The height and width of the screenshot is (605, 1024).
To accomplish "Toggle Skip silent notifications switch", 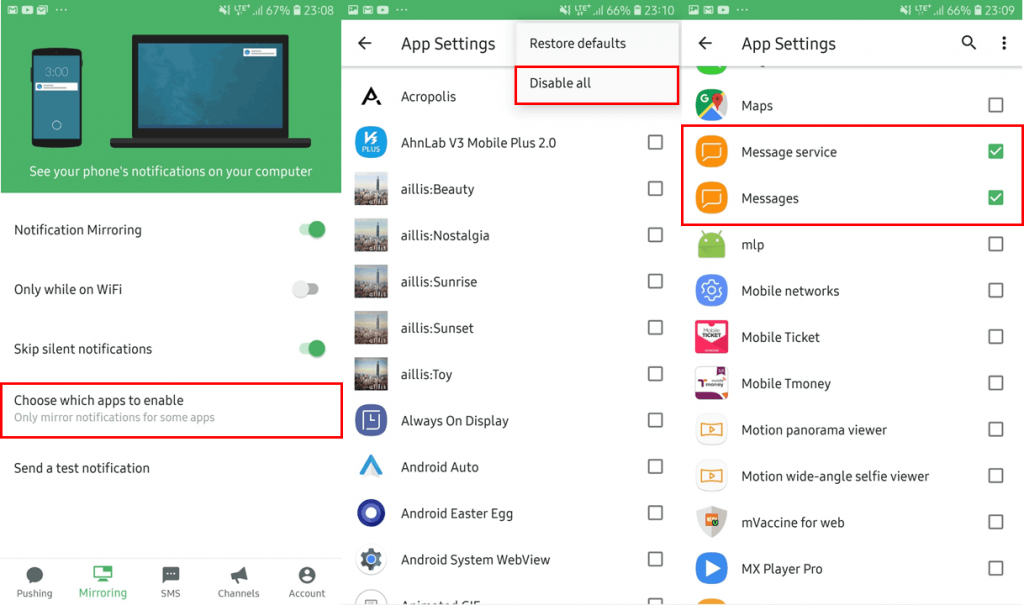I will click(312, 349).
